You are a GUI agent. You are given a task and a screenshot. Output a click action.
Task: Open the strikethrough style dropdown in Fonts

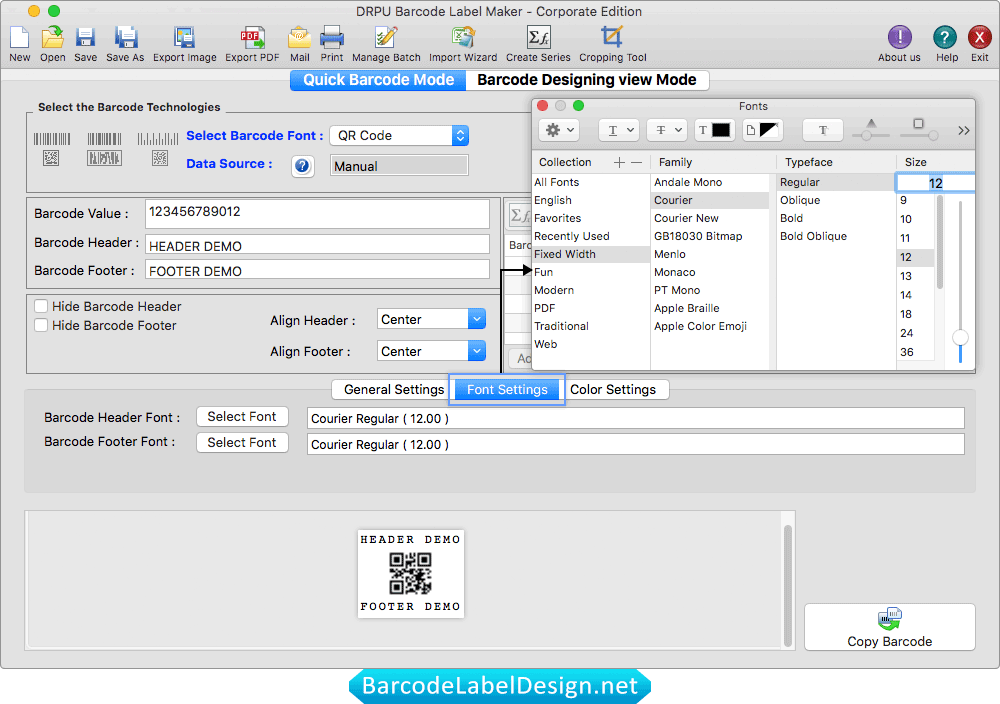pyautogui.click(x=667, y=130)
